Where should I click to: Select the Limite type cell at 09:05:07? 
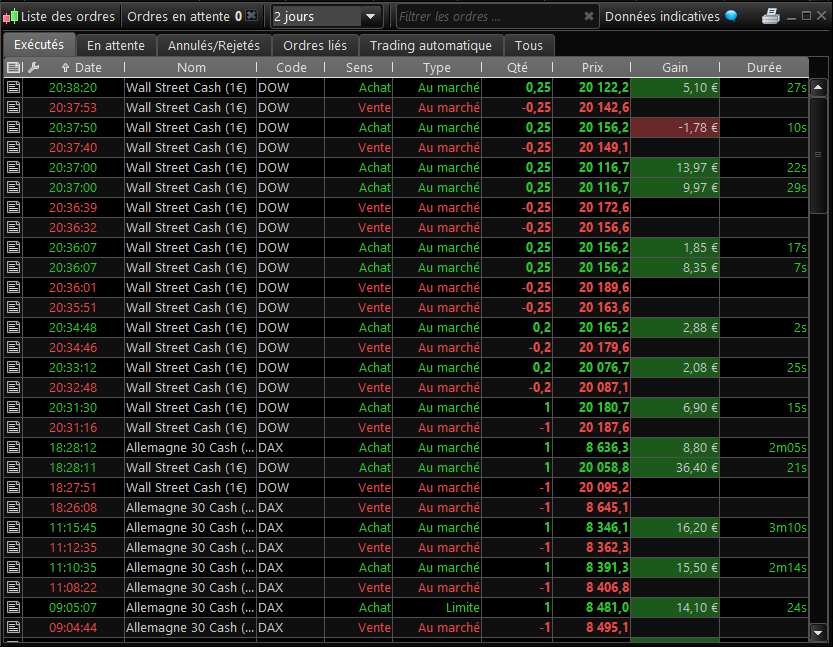point(437,608)
